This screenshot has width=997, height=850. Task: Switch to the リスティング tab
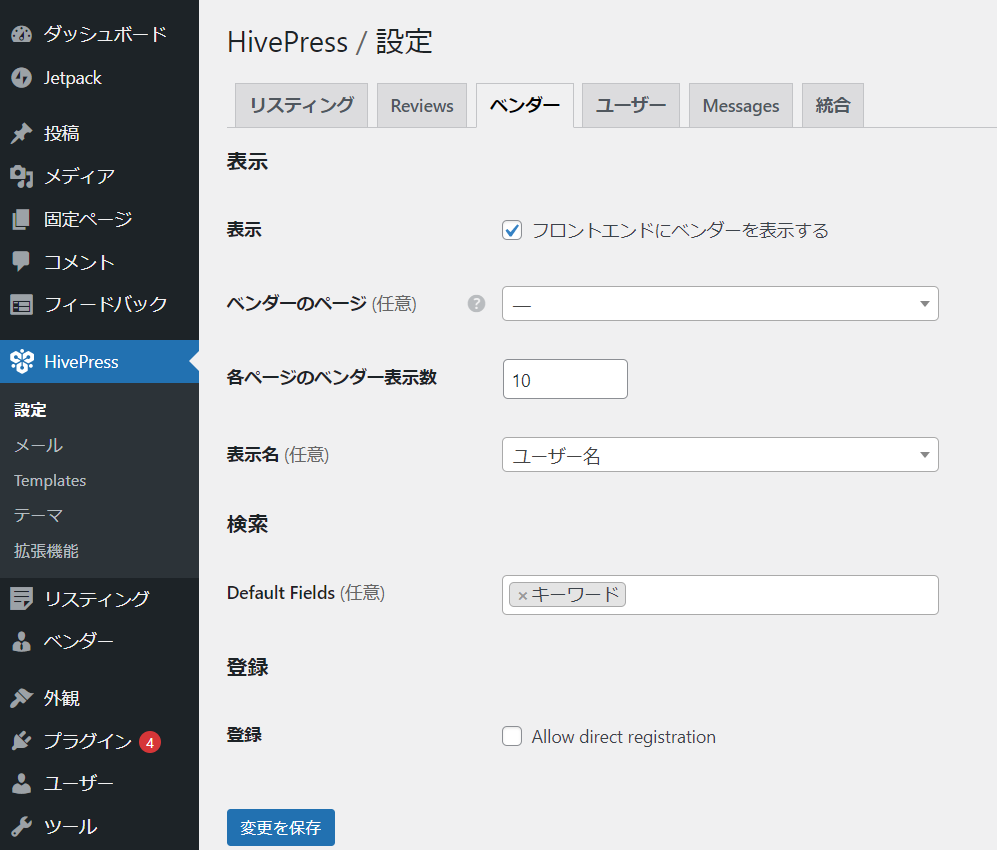click(x=301, y=106)
